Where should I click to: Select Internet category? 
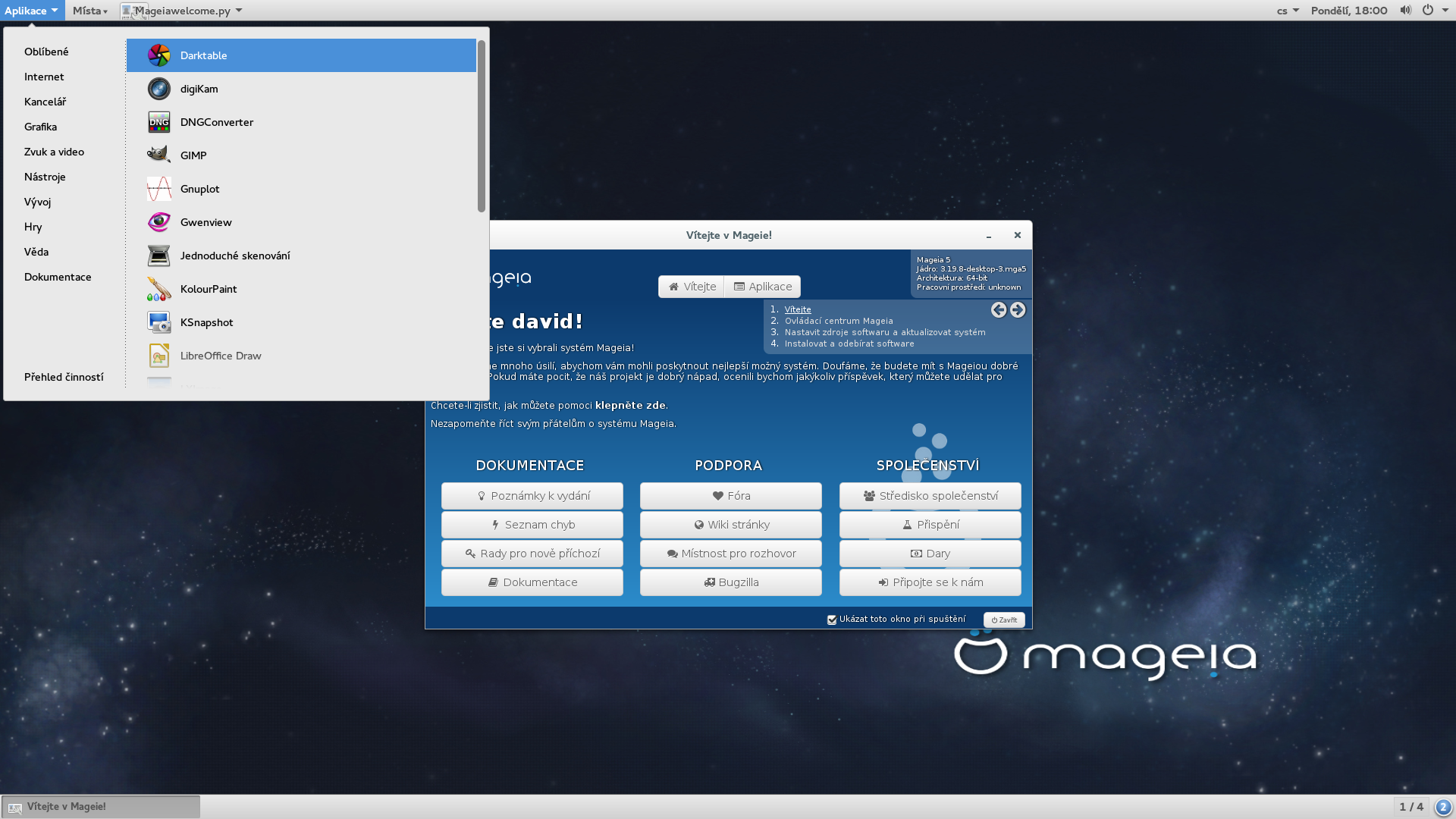pyautogui.click(x=44, y=77)
